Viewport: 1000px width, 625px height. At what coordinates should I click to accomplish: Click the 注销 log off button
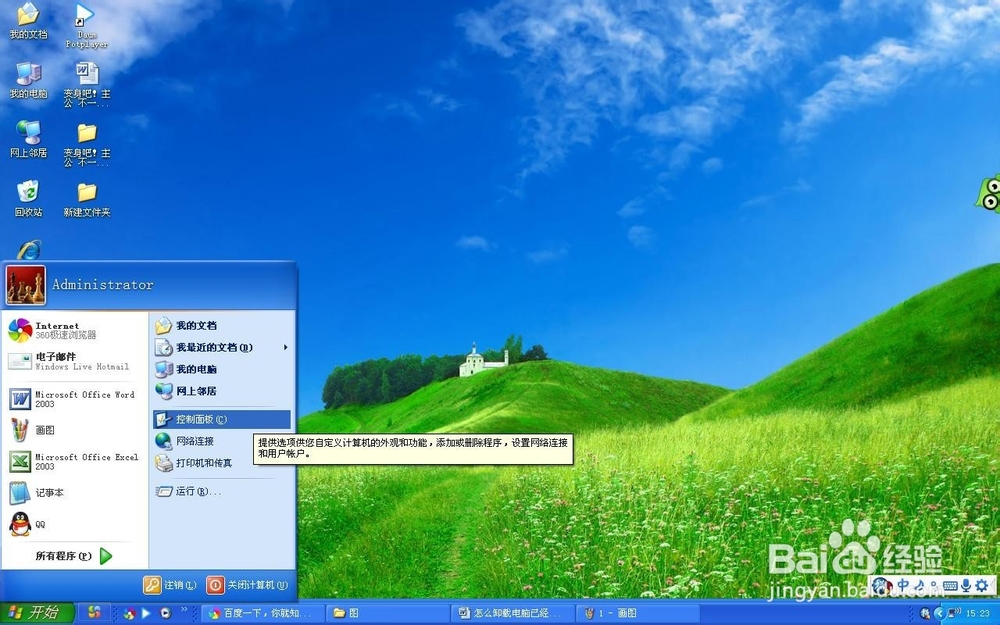[170, 584]
